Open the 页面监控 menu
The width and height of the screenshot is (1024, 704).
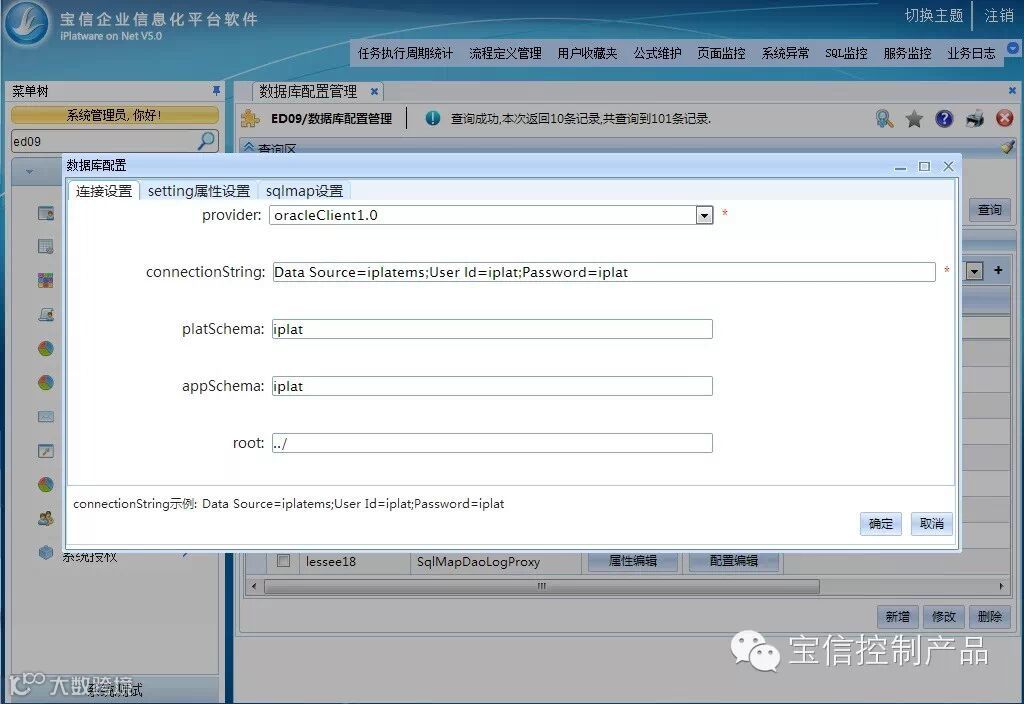[721, 54]
